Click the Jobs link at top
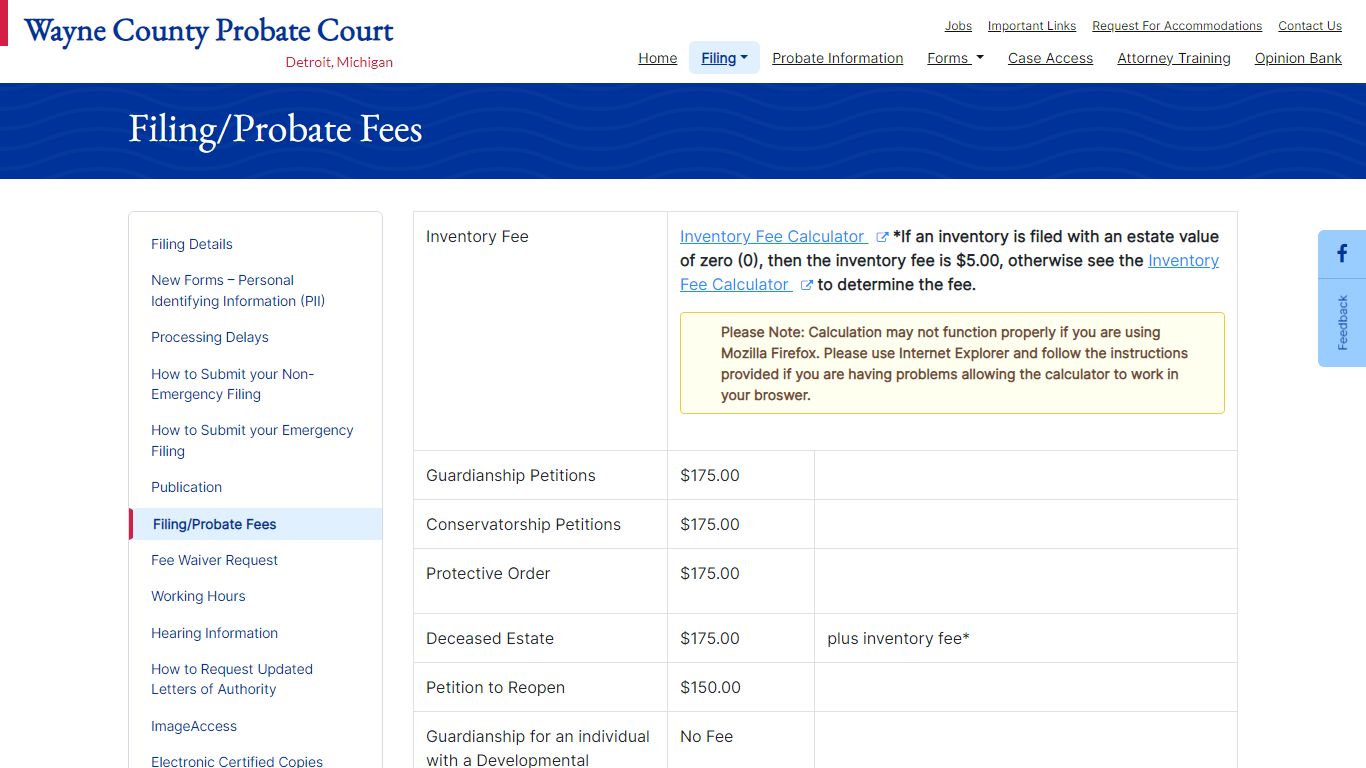Image resolution: width=1366 pixels, height=768 pixels. coord(958,26)
